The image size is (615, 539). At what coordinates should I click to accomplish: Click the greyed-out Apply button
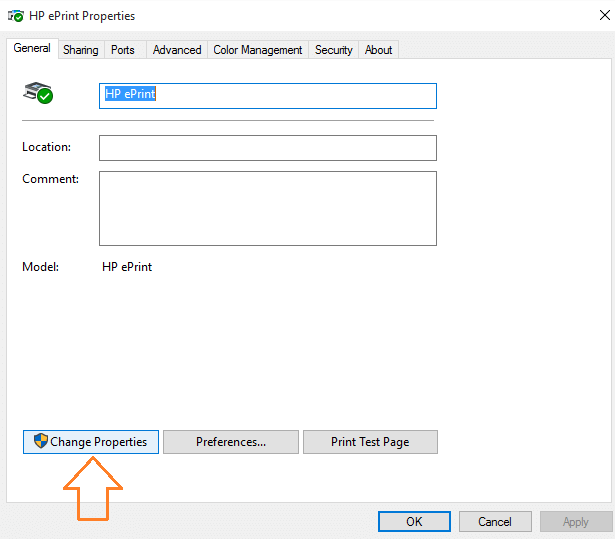pos(576,521)
